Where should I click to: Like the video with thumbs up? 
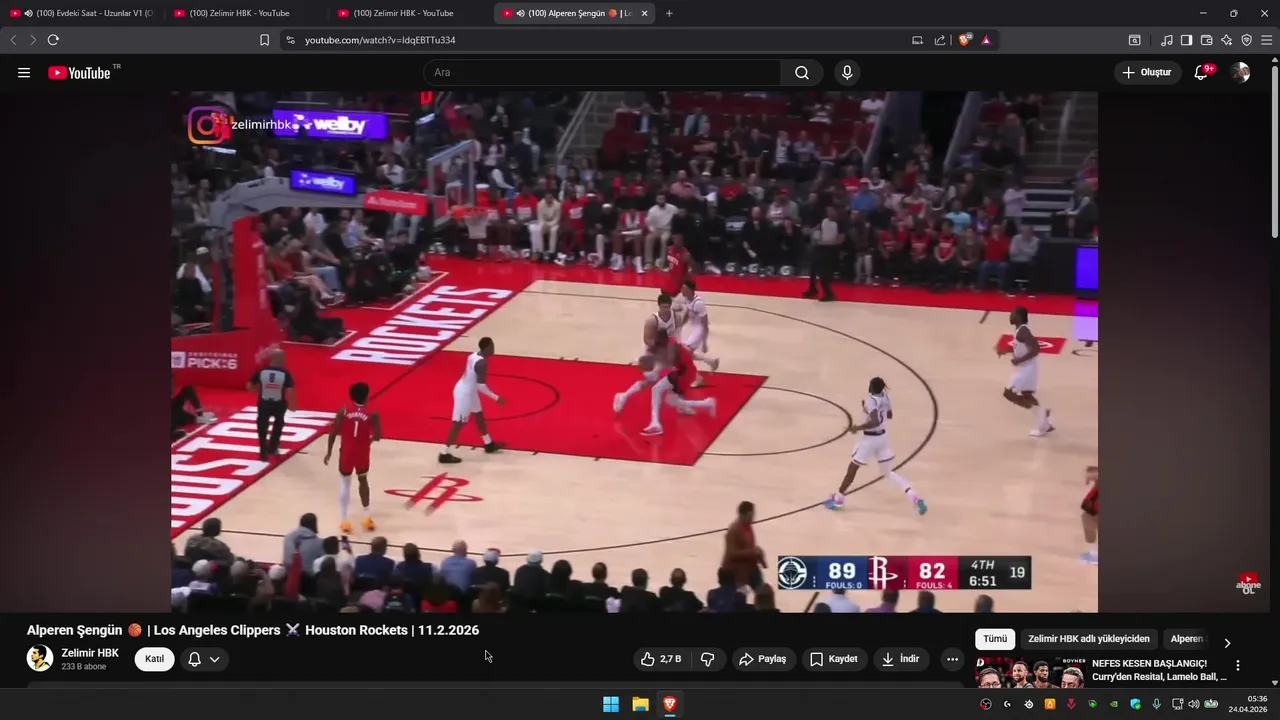(x=661, y=659)
